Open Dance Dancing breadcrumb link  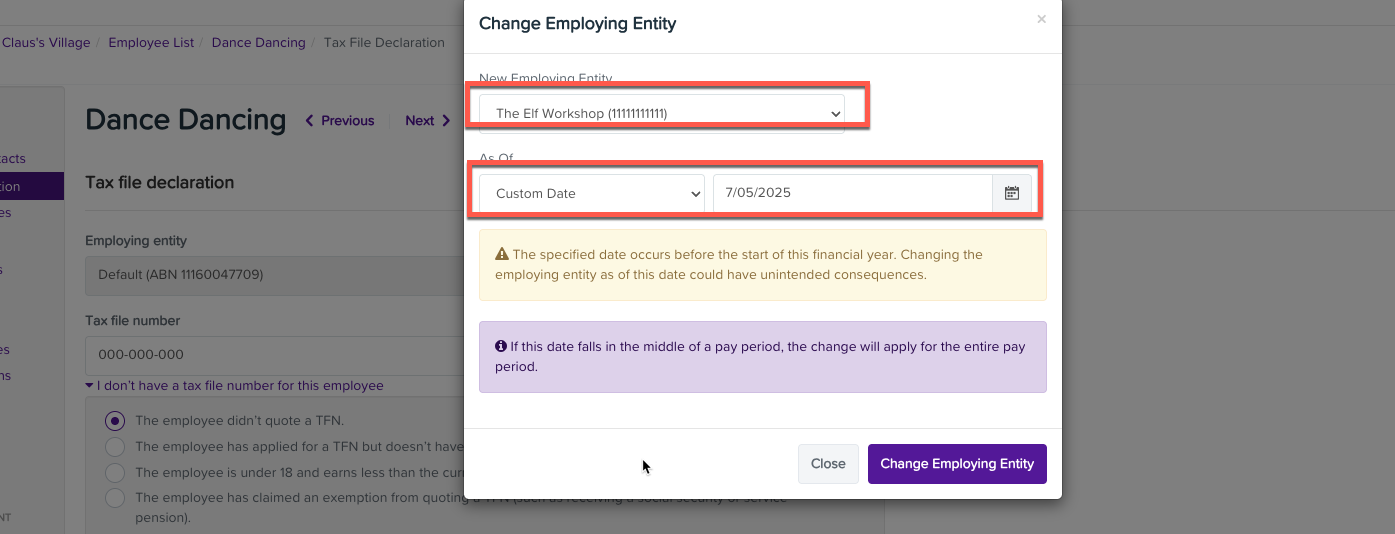point(258,43)
